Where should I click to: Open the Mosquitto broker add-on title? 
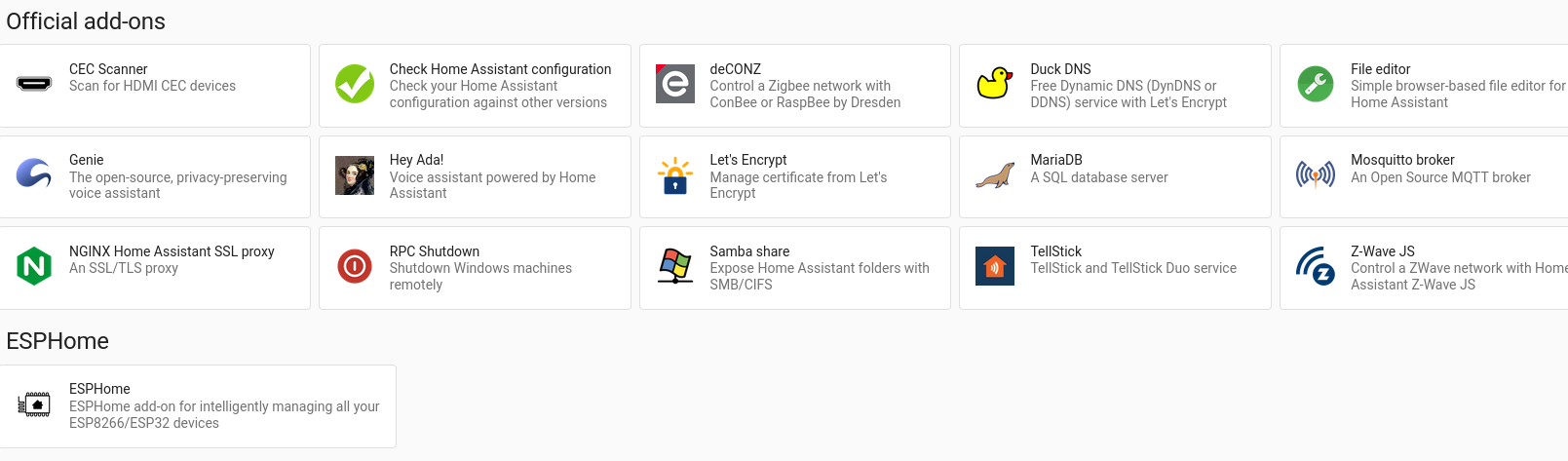1402,160
